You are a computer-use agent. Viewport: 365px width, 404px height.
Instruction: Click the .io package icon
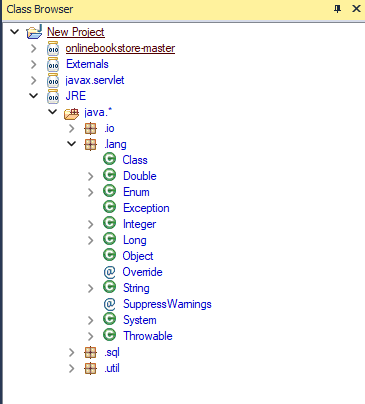90,128
